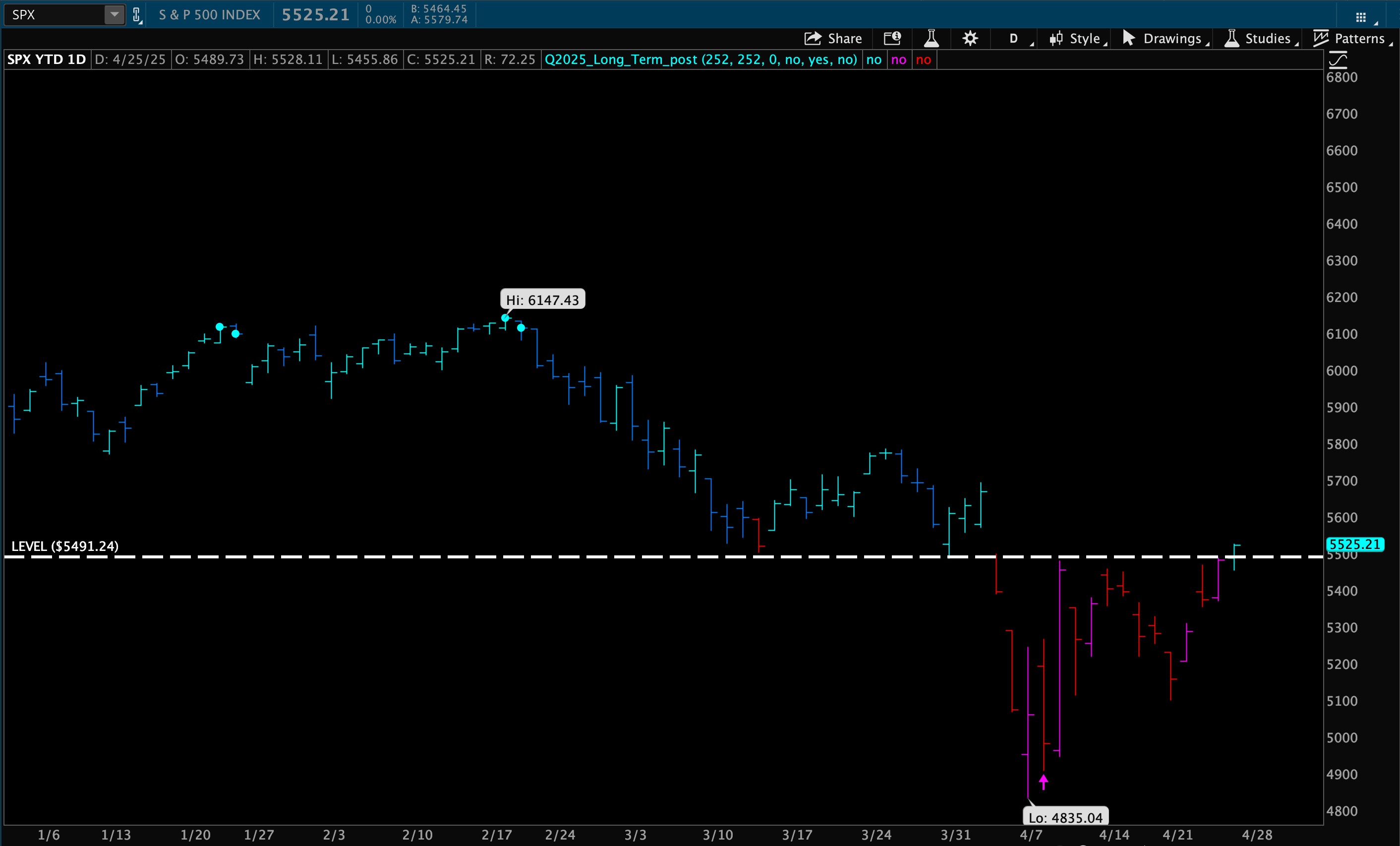The width and height of the screenshot is (1400, 846).
Task: Click the symbol link chain icon
Action: 136,15
